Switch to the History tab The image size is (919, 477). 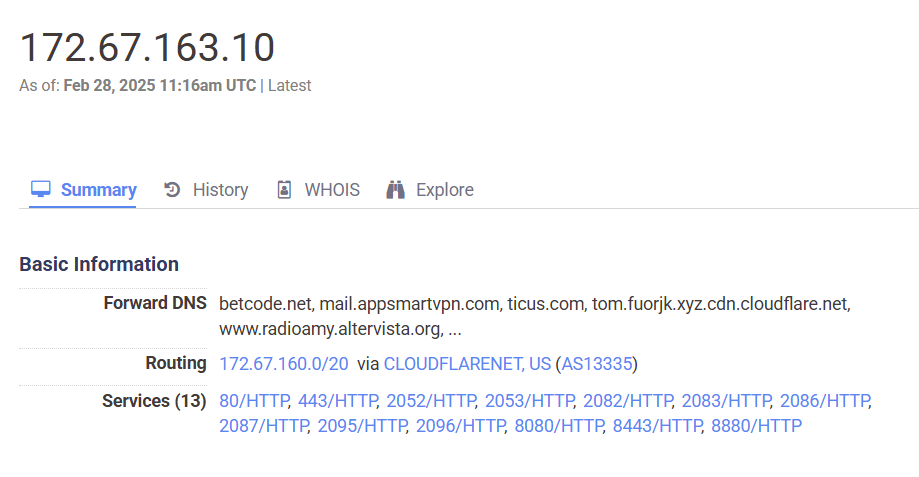tap(220, 190)
